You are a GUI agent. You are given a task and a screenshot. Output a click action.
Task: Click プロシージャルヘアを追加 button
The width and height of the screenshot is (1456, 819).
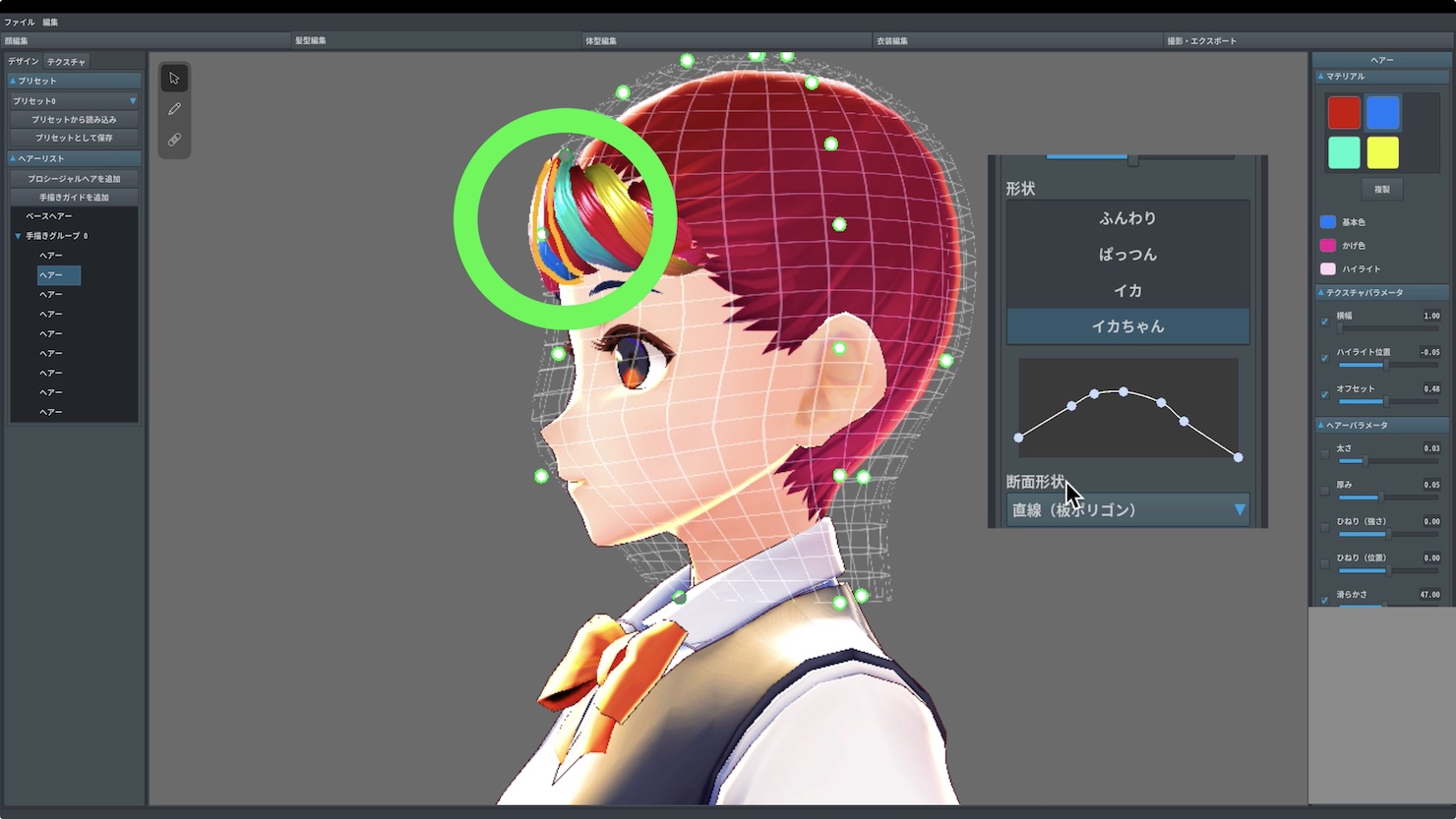coord(74,179)
